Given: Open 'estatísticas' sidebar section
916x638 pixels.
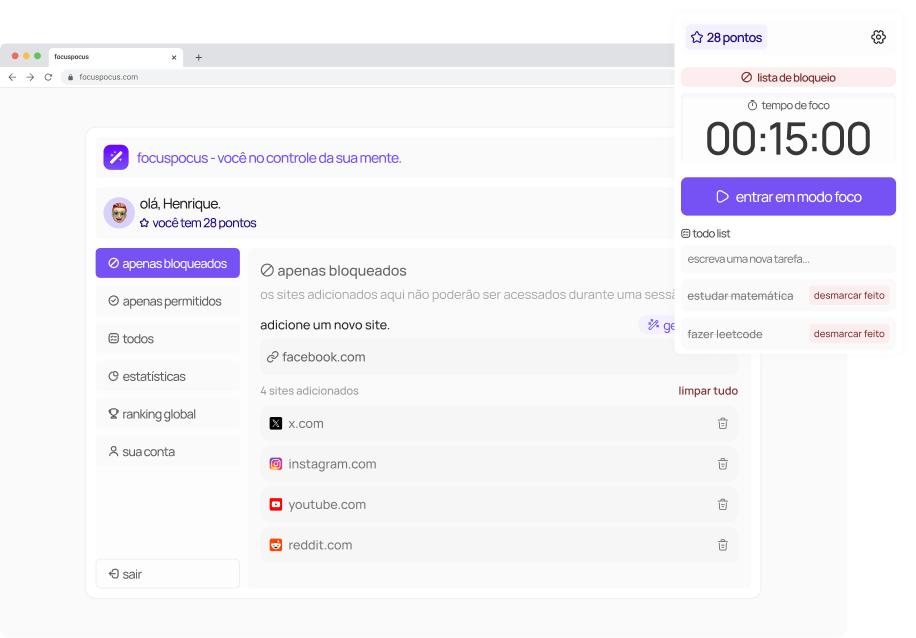Looking at the screenshot, I should tap(167, 377).
